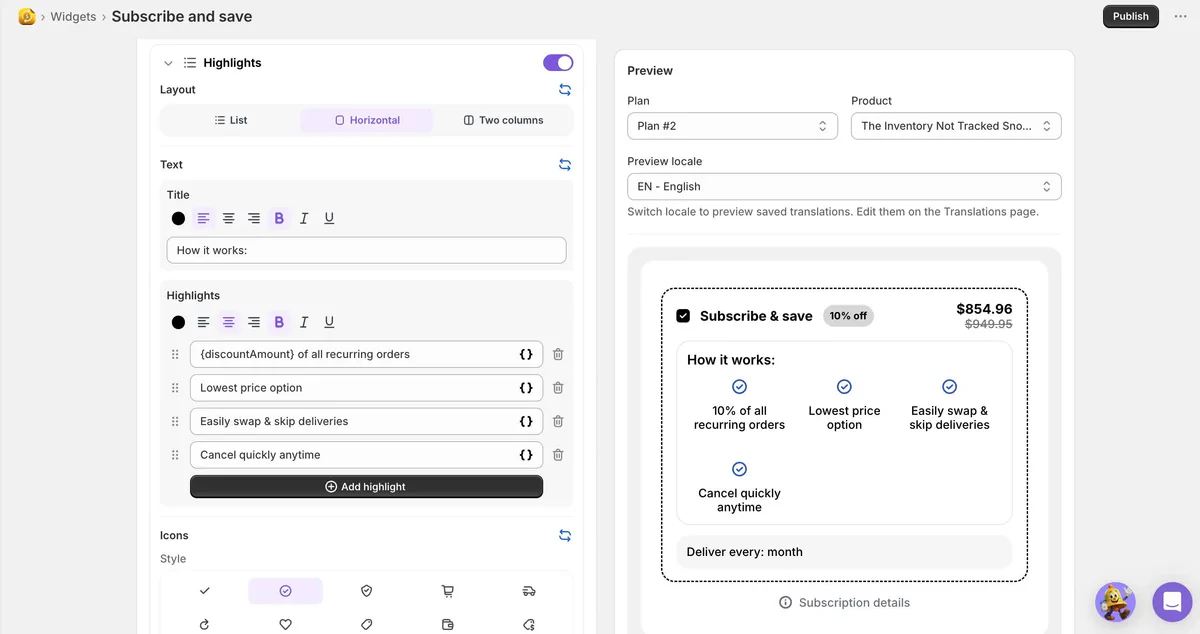Choose the shield check icon style
This screenshot has height=634, width=1200.
(366, 591)
